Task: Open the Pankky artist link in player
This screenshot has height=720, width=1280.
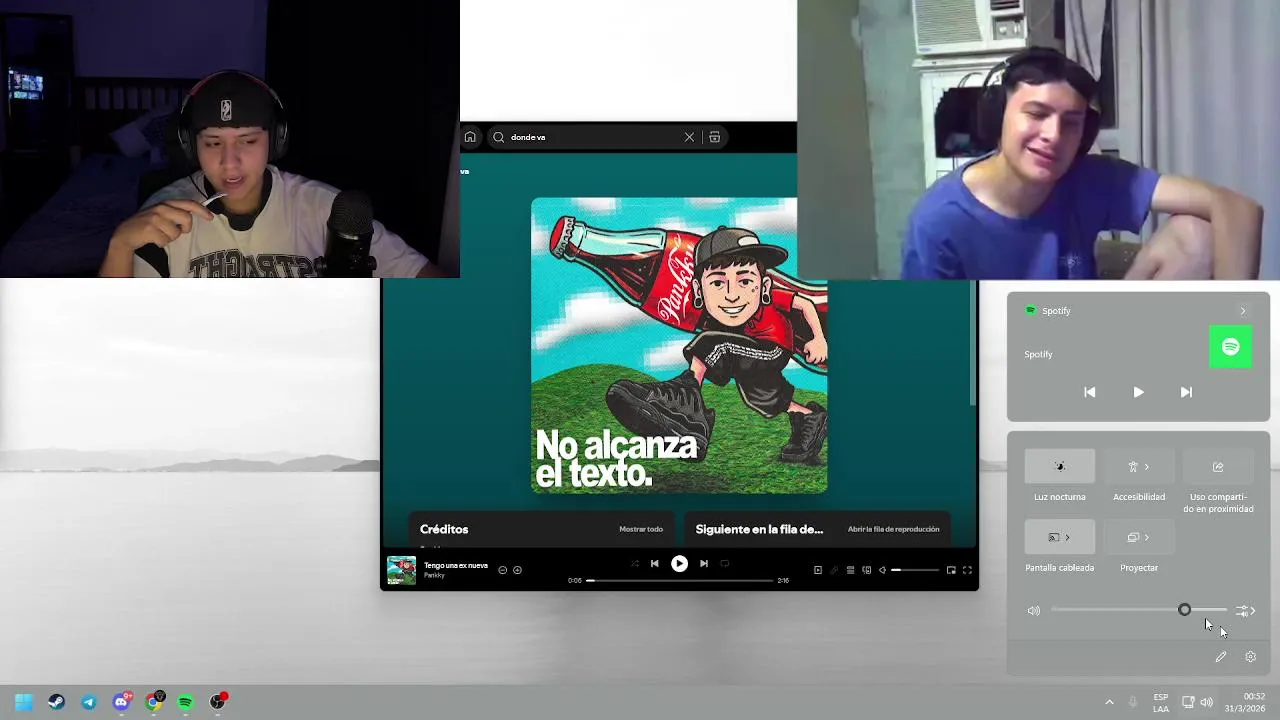Action: tap(434, 576)
